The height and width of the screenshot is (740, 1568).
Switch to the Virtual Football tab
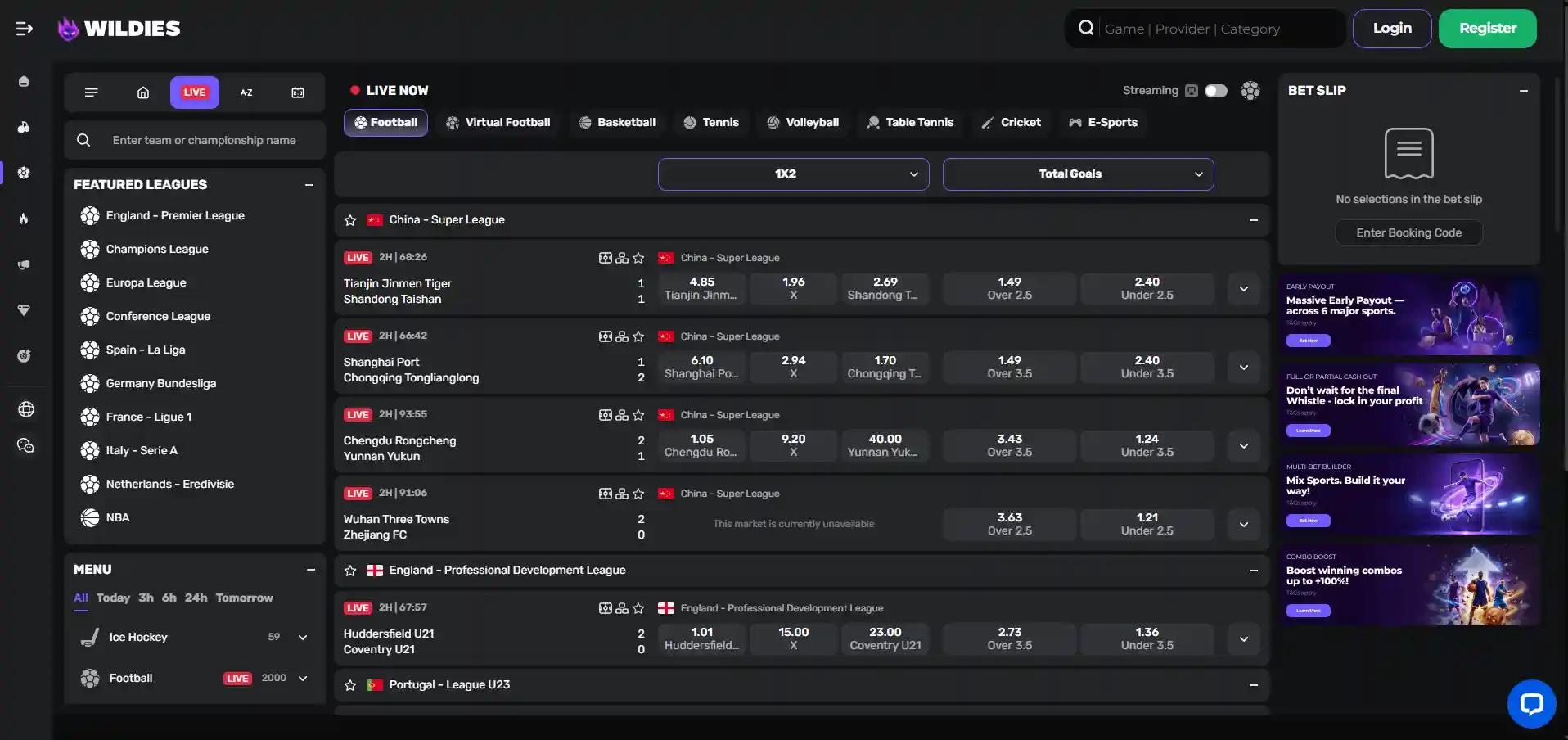coord(498,123)
